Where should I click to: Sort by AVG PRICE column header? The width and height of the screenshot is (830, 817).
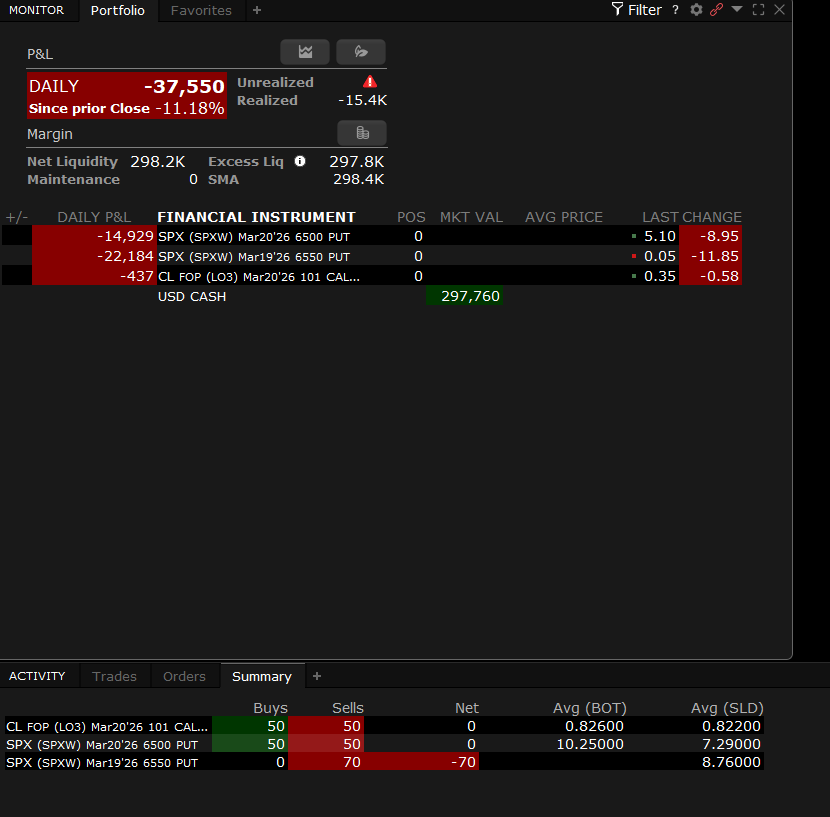pyautogui.click(x=564, y=217)
